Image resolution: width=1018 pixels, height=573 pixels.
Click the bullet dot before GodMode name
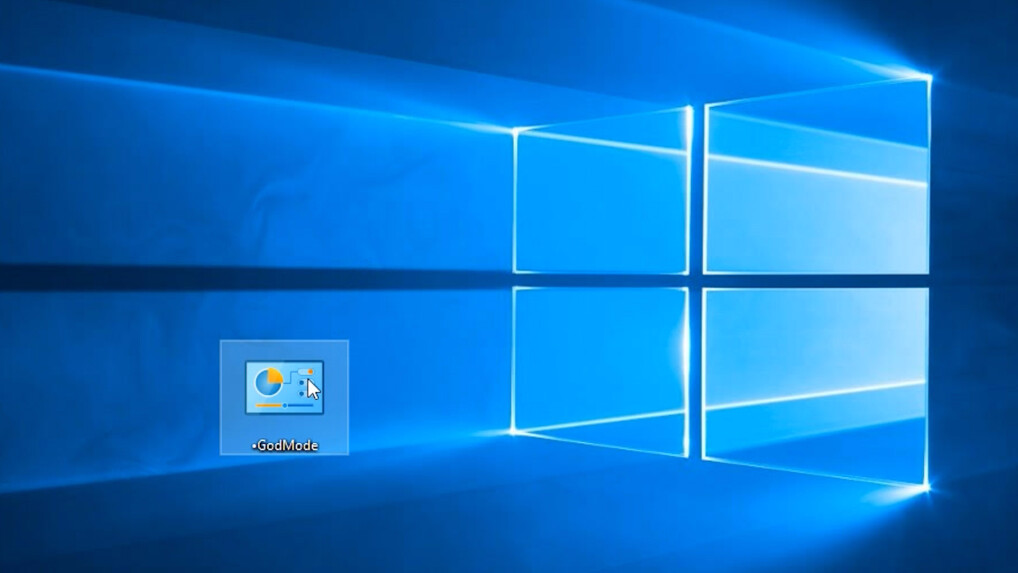pyautogui.click(x=253, y=447)
